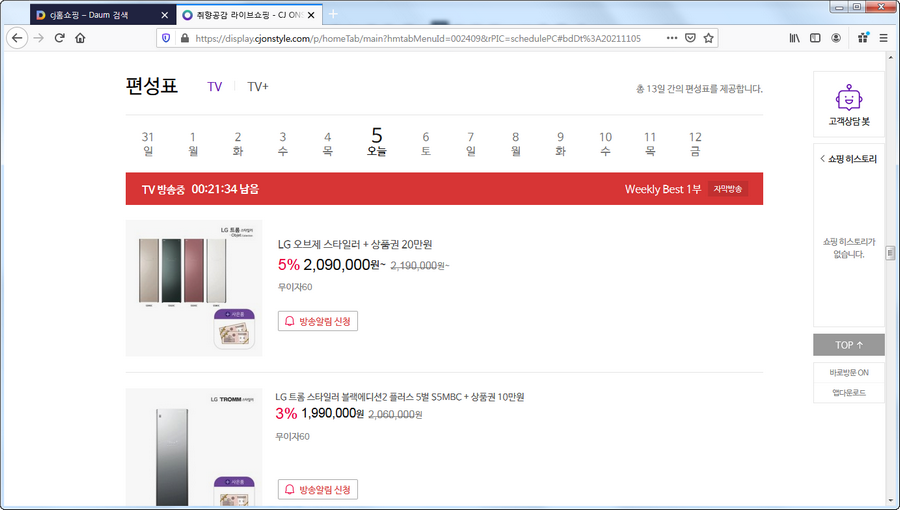Viewport: 900px width, 510px height.
Task: Select date 10 수 in schedule
Action: point(606,143)
